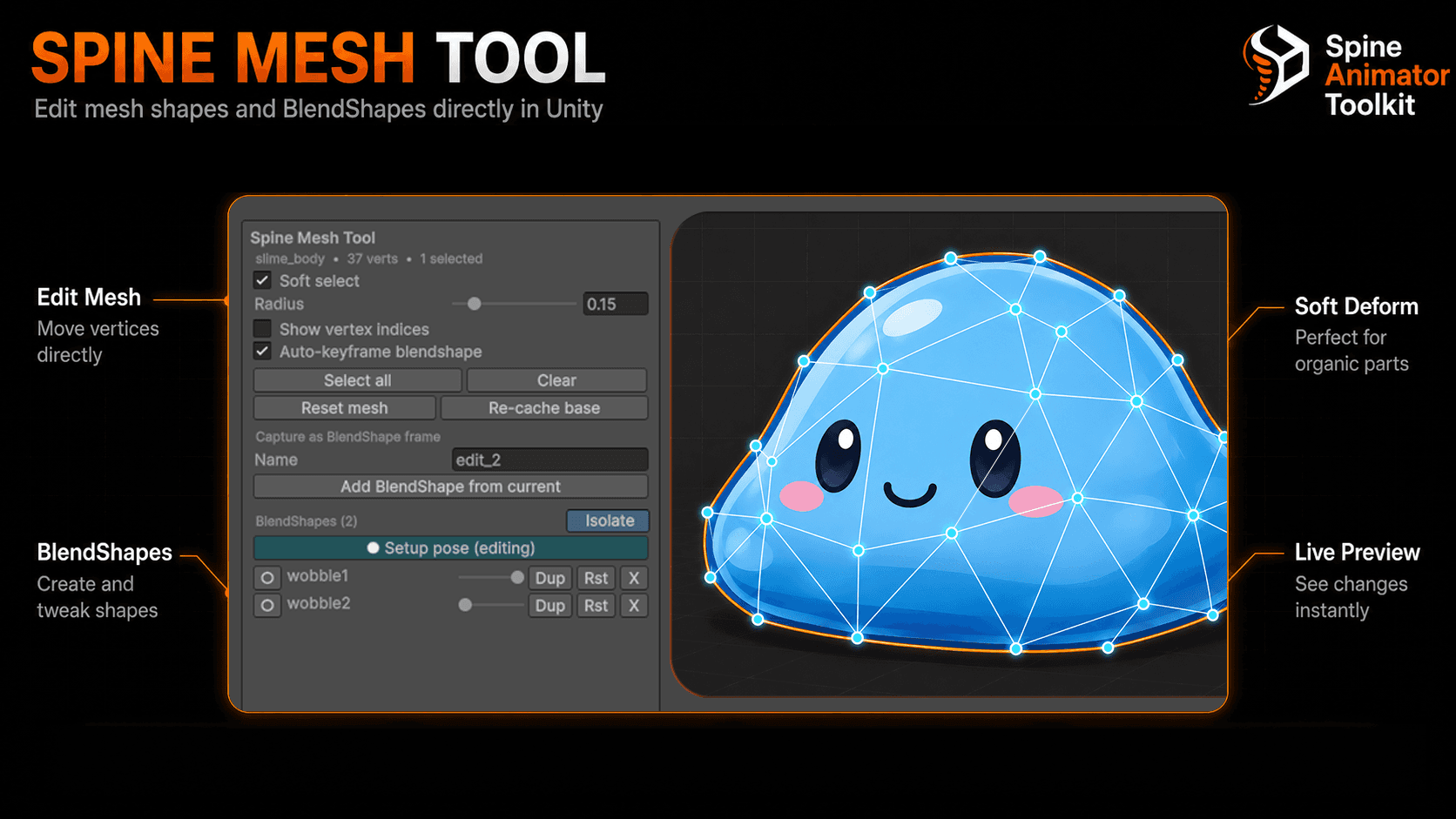The width and height of the screenshot is (1456, 819).
Task: Click Reset mesh button
Action: 344,408
